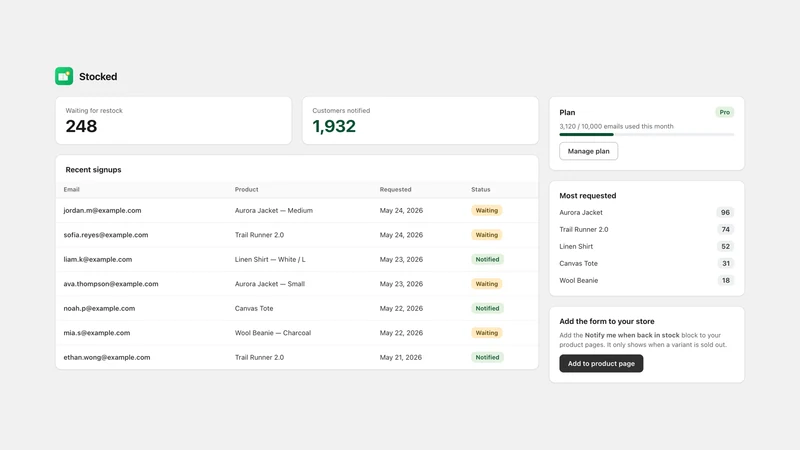Screen dimensions: 800x450
Task: Click May 23, 2026 date in liam.k row
Action: (x=401, y=259)
